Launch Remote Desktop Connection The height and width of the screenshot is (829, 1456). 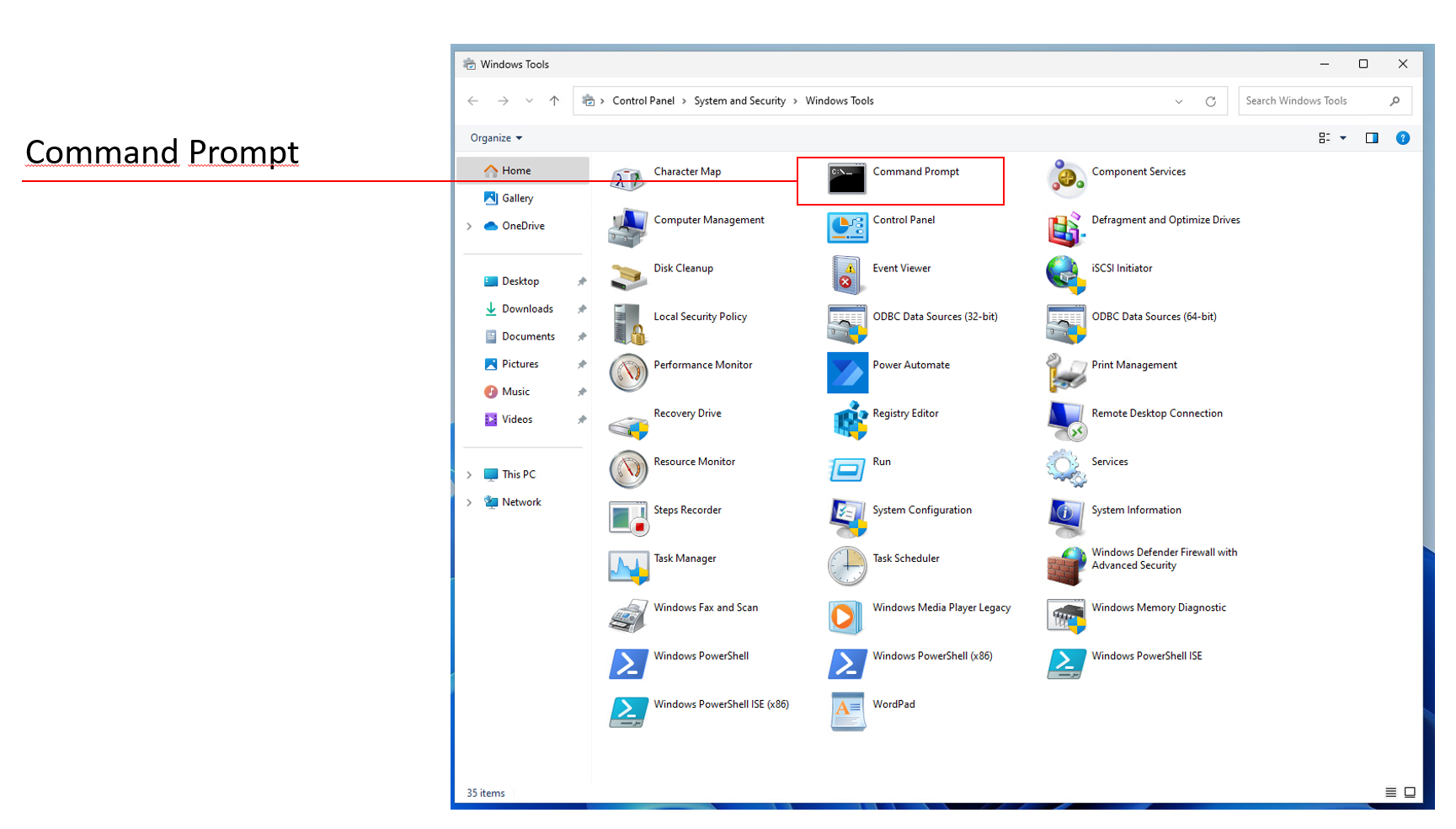[1156, 414]
